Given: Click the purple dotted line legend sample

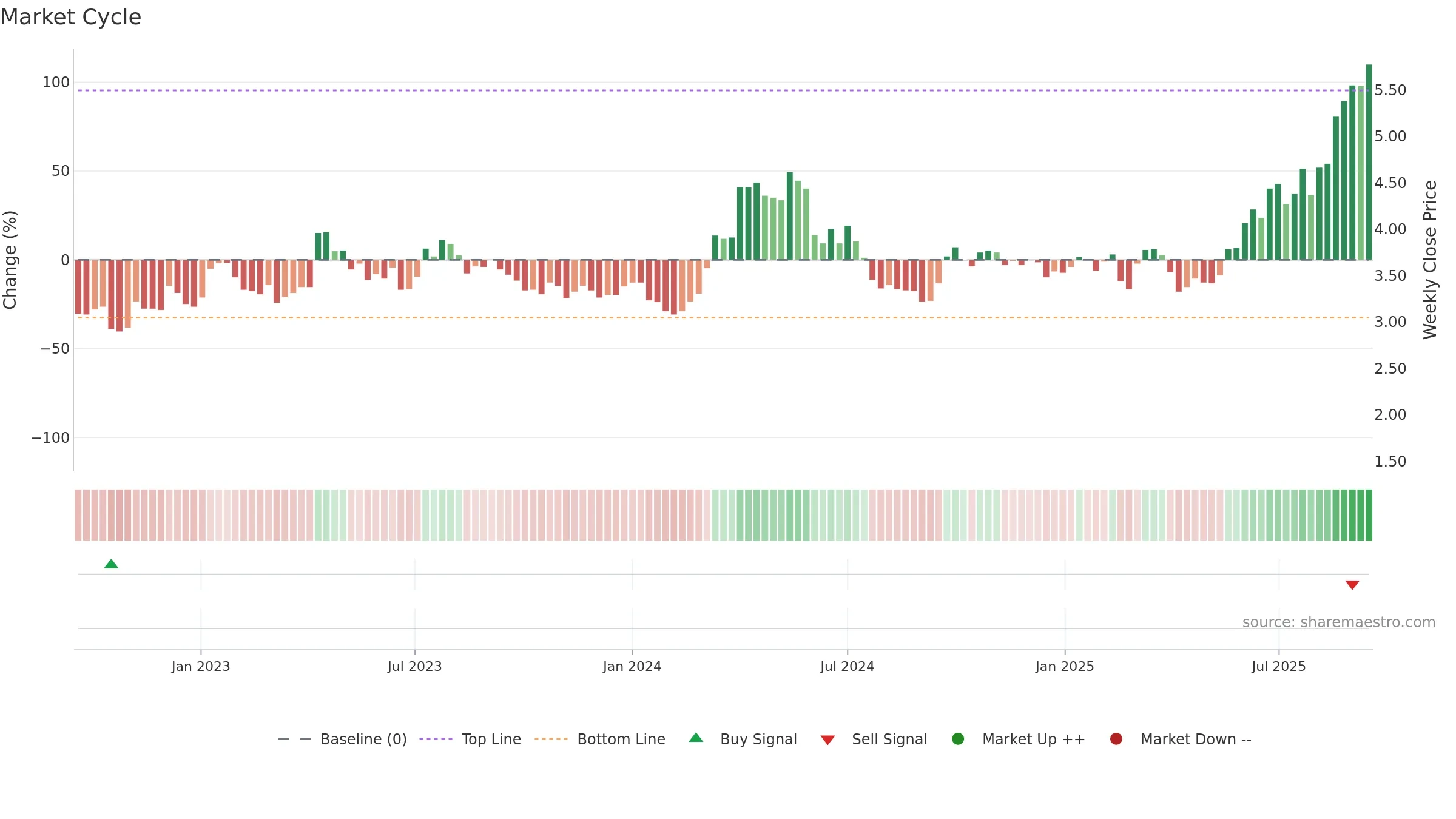Looking at the screenshot, I should [x=436, y=739].
